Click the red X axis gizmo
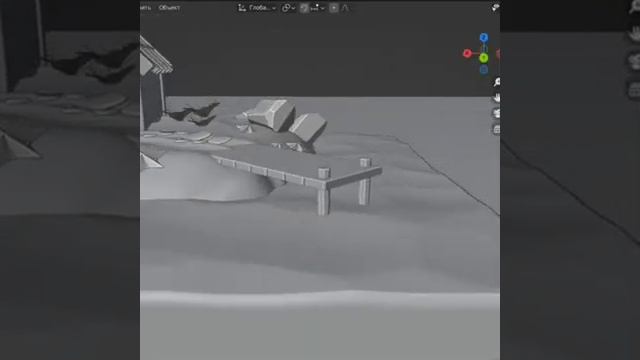The image size is (640, 360). click(x=467, y=53)
